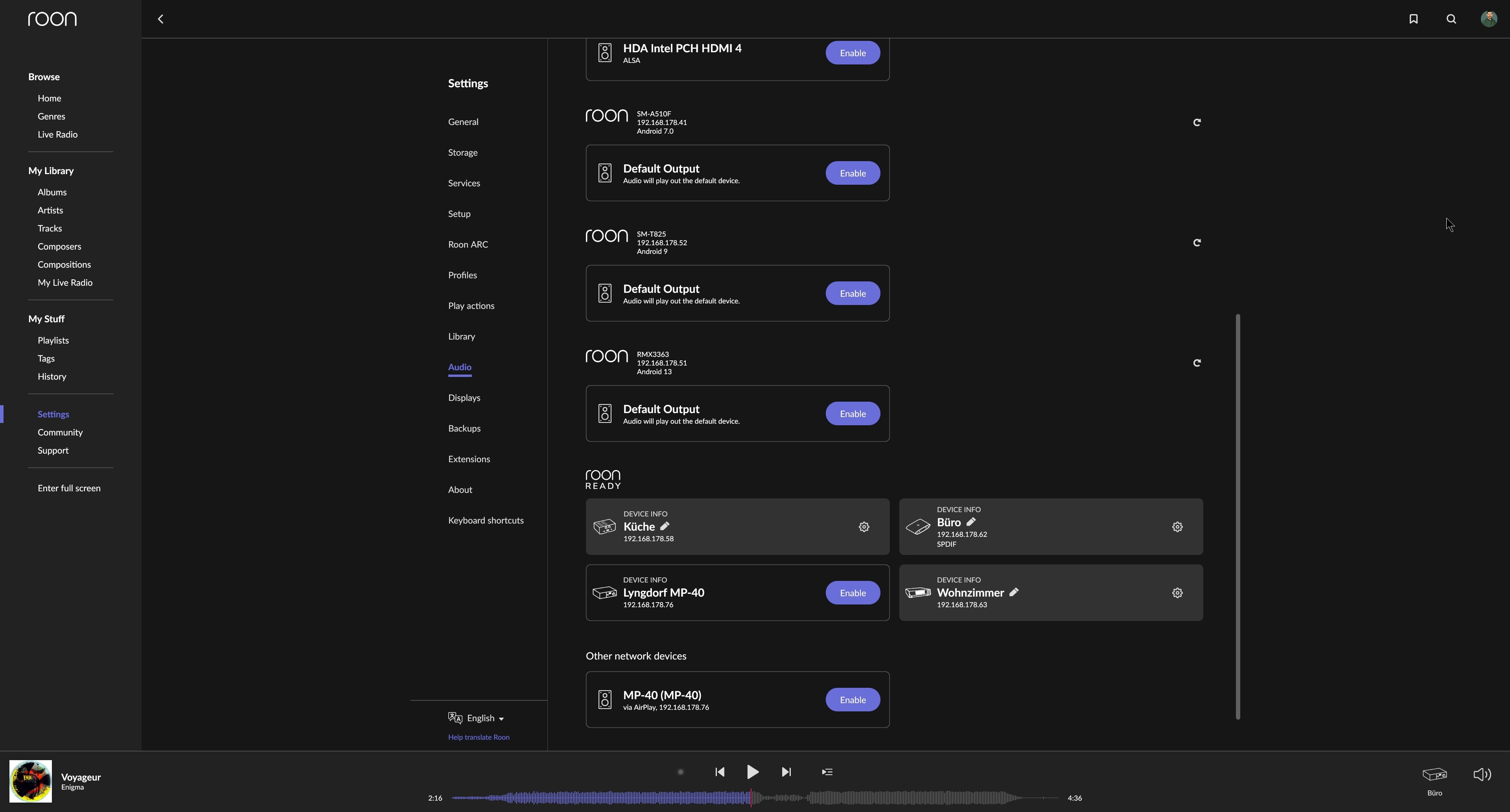Open Roon ARC settings tab
The width and height of the screenshot is (1510, 812).
click(x=468, y=245)
